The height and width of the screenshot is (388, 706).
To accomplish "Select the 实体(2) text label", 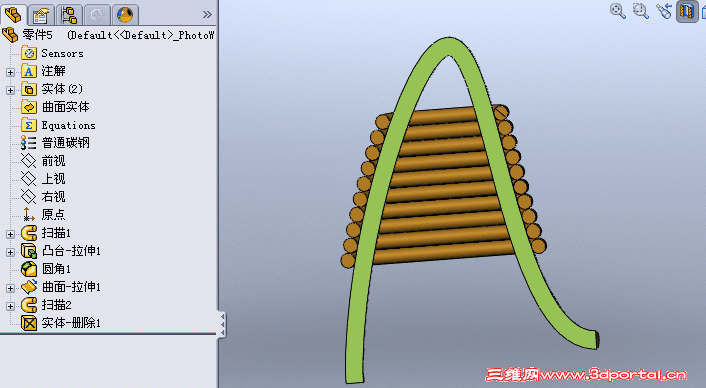I will click(62, 89).
